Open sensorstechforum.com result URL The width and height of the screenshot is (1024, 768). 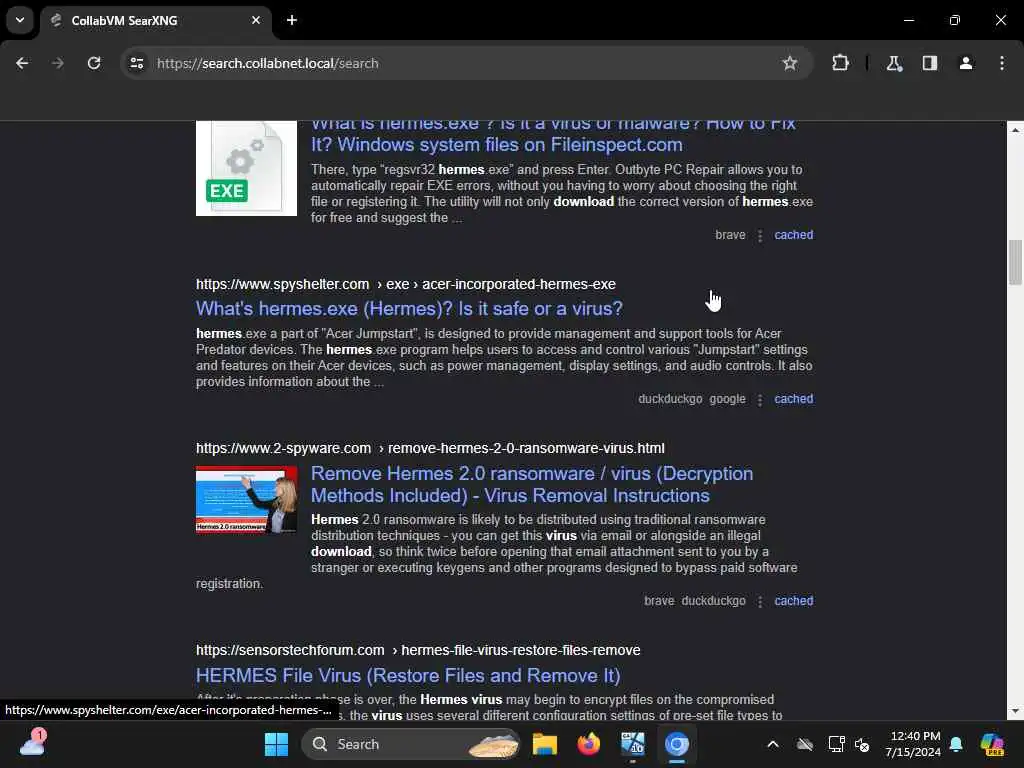(418, 650)
